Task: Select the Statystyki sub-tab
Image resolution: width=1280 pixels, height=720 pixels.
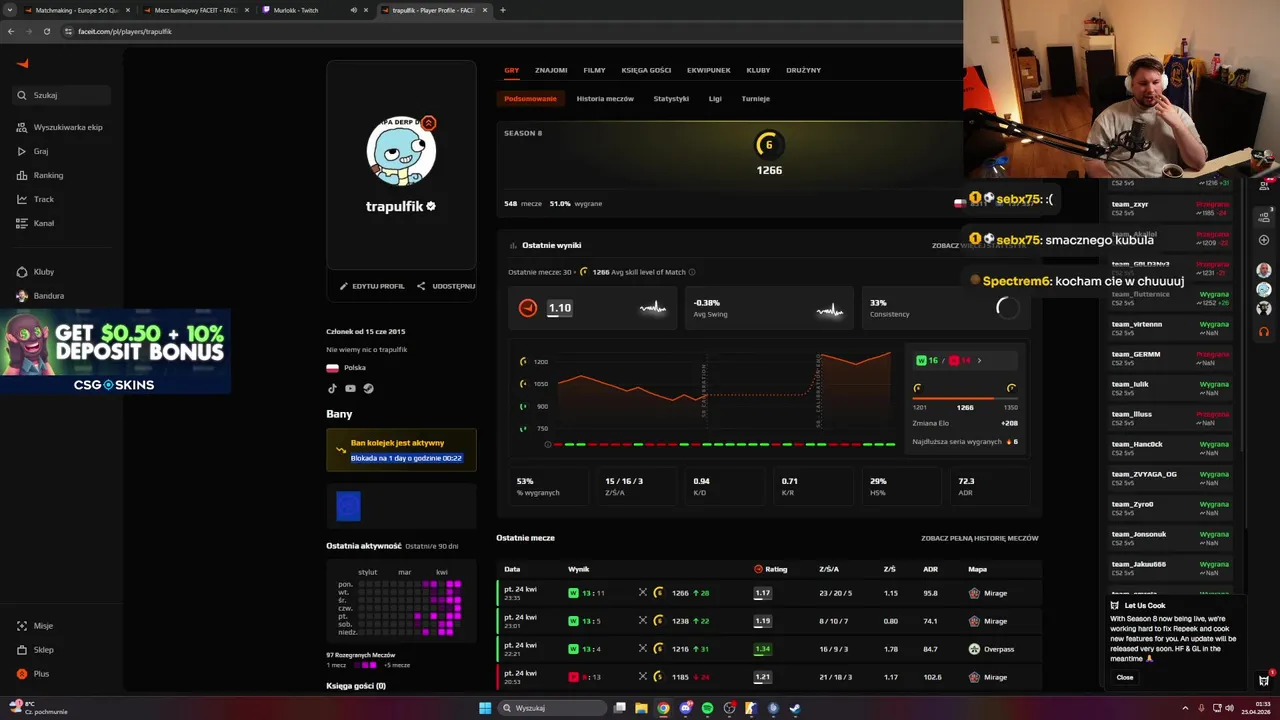Action: tap(671, 99)
